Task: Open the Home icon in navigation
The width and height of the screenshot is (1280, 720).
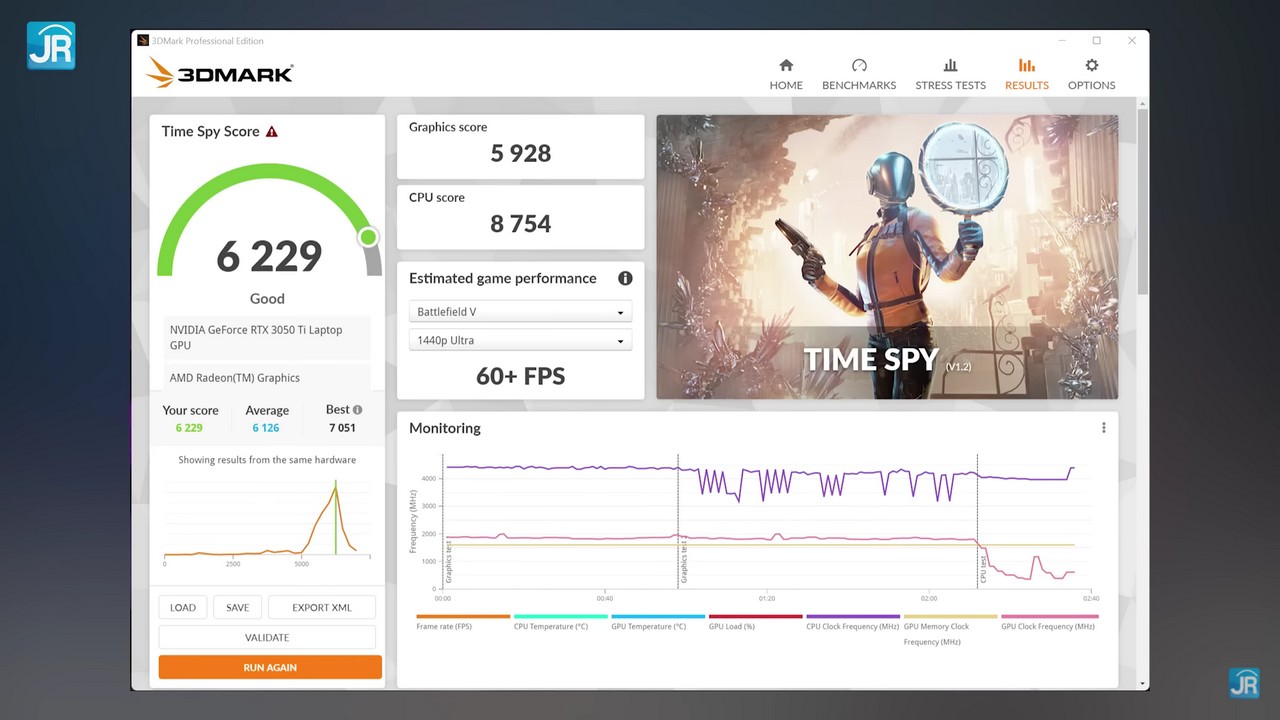Action: click(x=786, y=66)
